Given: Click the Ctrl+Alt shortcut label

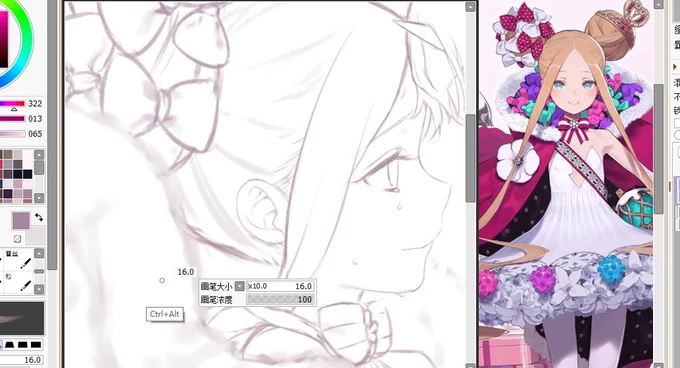Looking at the screenshot, I should (x=164, y=314).
